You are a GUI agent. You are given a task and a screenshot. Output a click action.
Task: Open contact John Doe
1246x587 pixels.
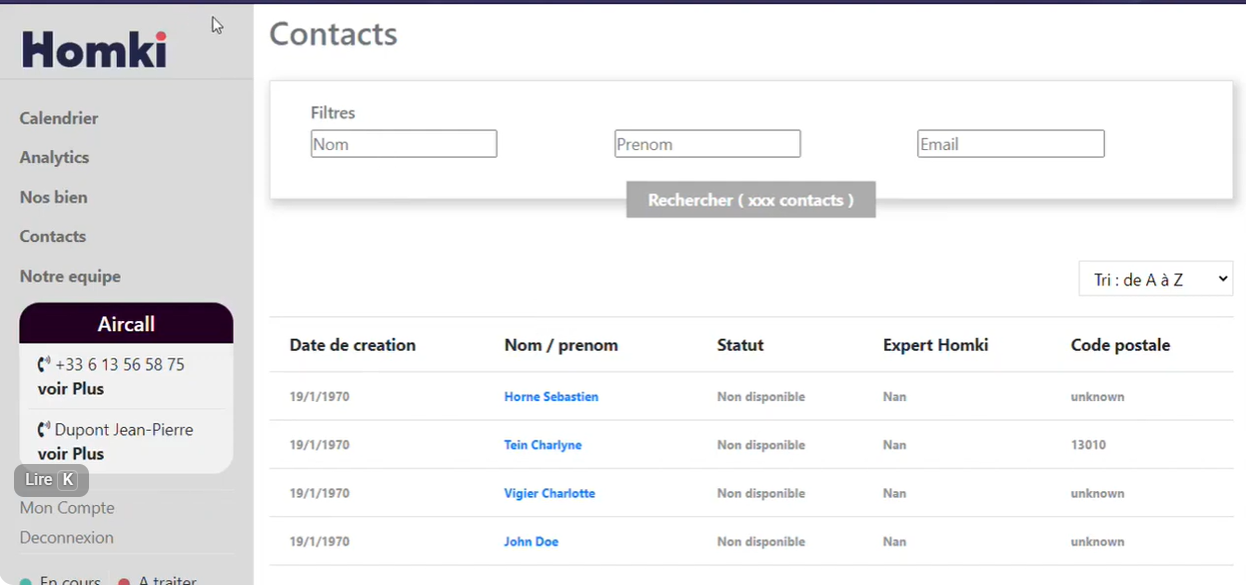[531, 542]
